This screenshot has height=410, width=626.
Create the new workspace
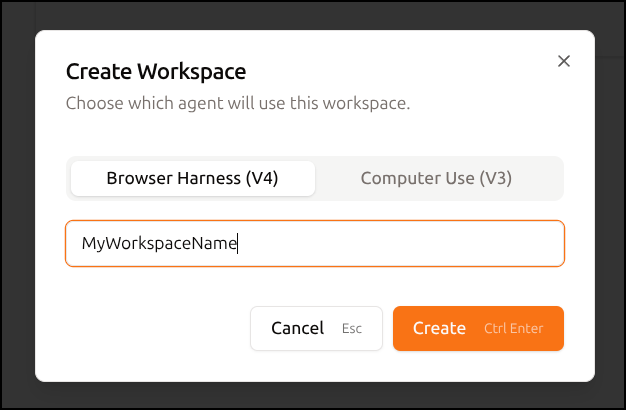[x=478, y=329]
